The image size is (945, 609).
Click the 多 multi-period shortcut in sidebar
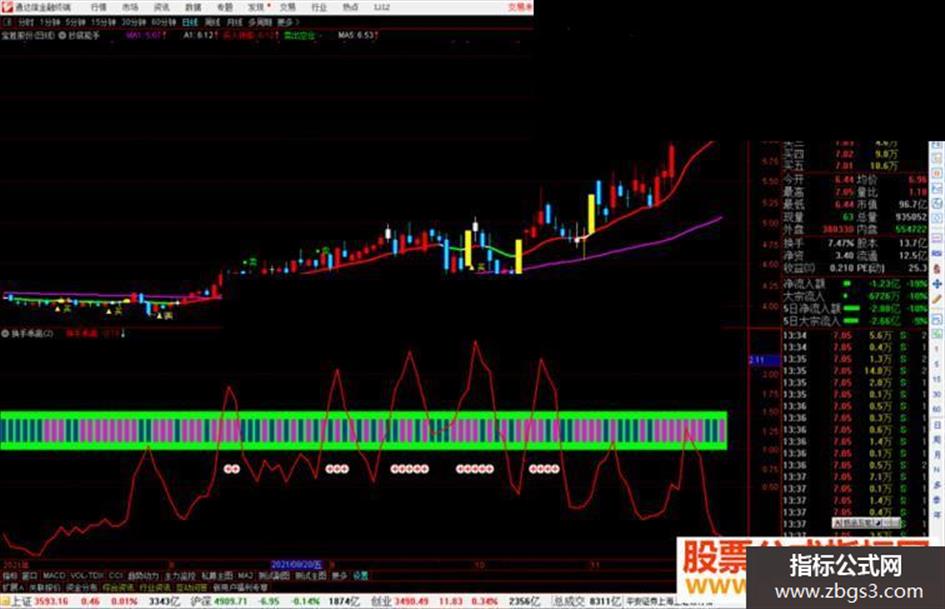pyautogui.click(x=937, y=485)
